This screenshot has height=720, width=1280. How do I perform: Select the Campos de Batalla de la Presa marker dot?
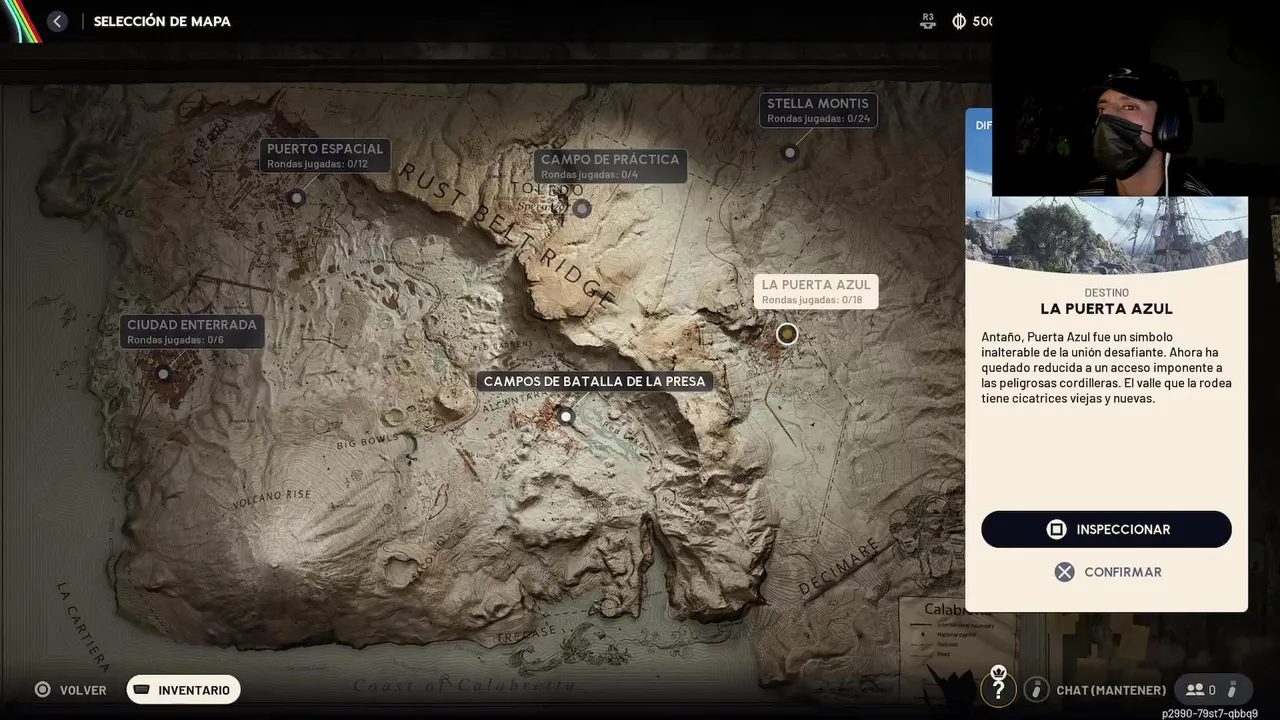[566, 416]
